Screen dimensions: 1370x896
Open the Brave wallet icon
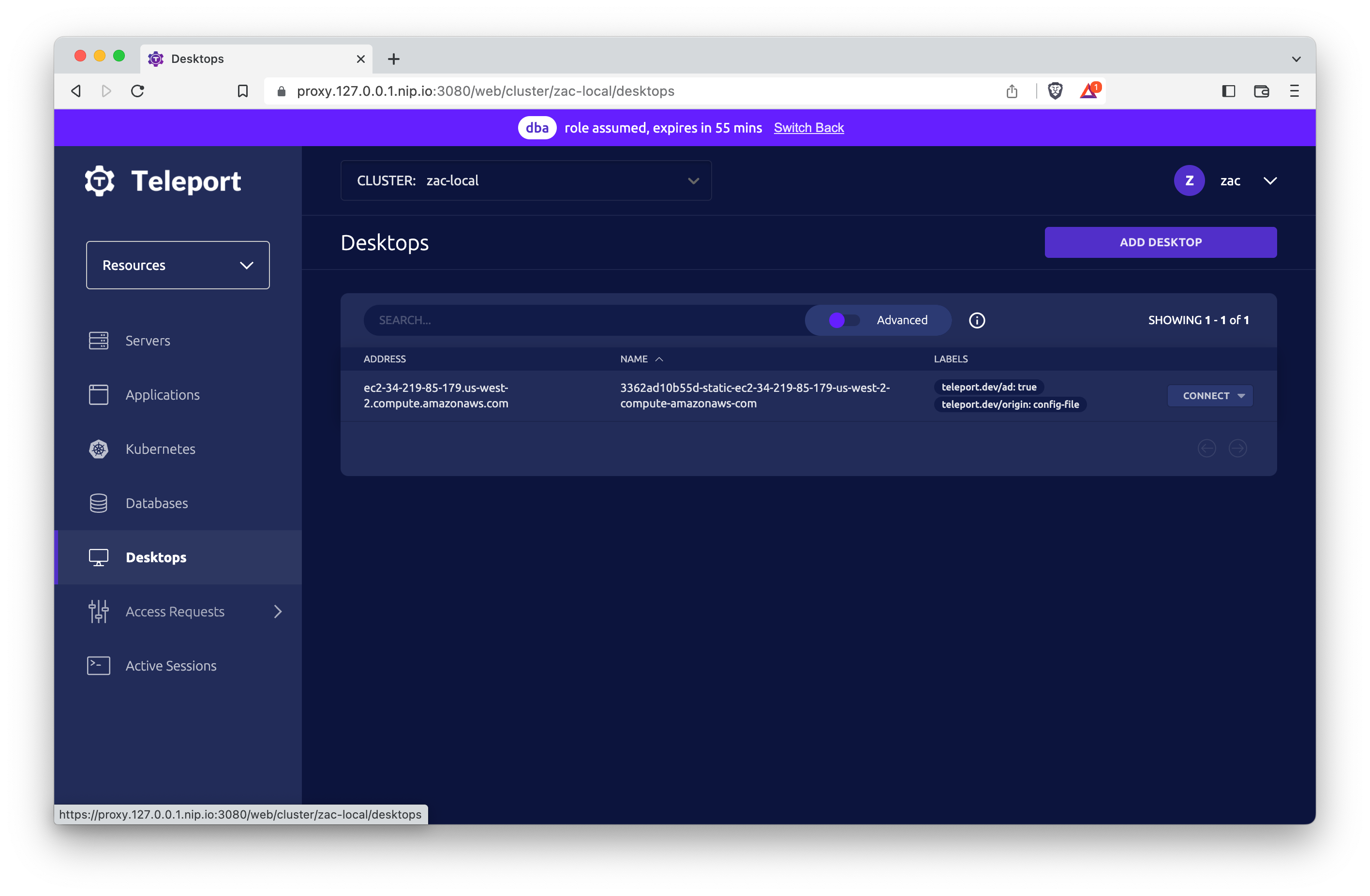pos(1261,91)
